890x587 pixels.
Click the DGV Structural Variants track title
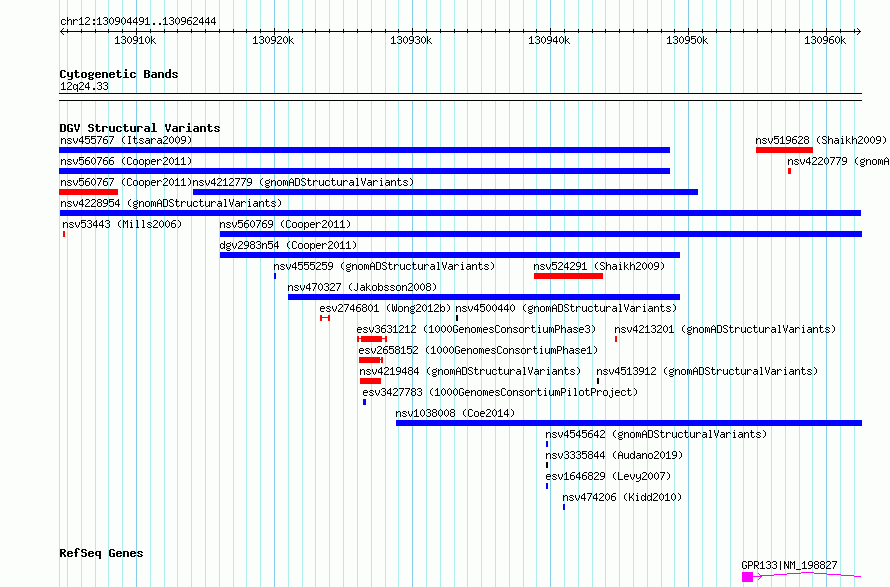click(140, 128)
